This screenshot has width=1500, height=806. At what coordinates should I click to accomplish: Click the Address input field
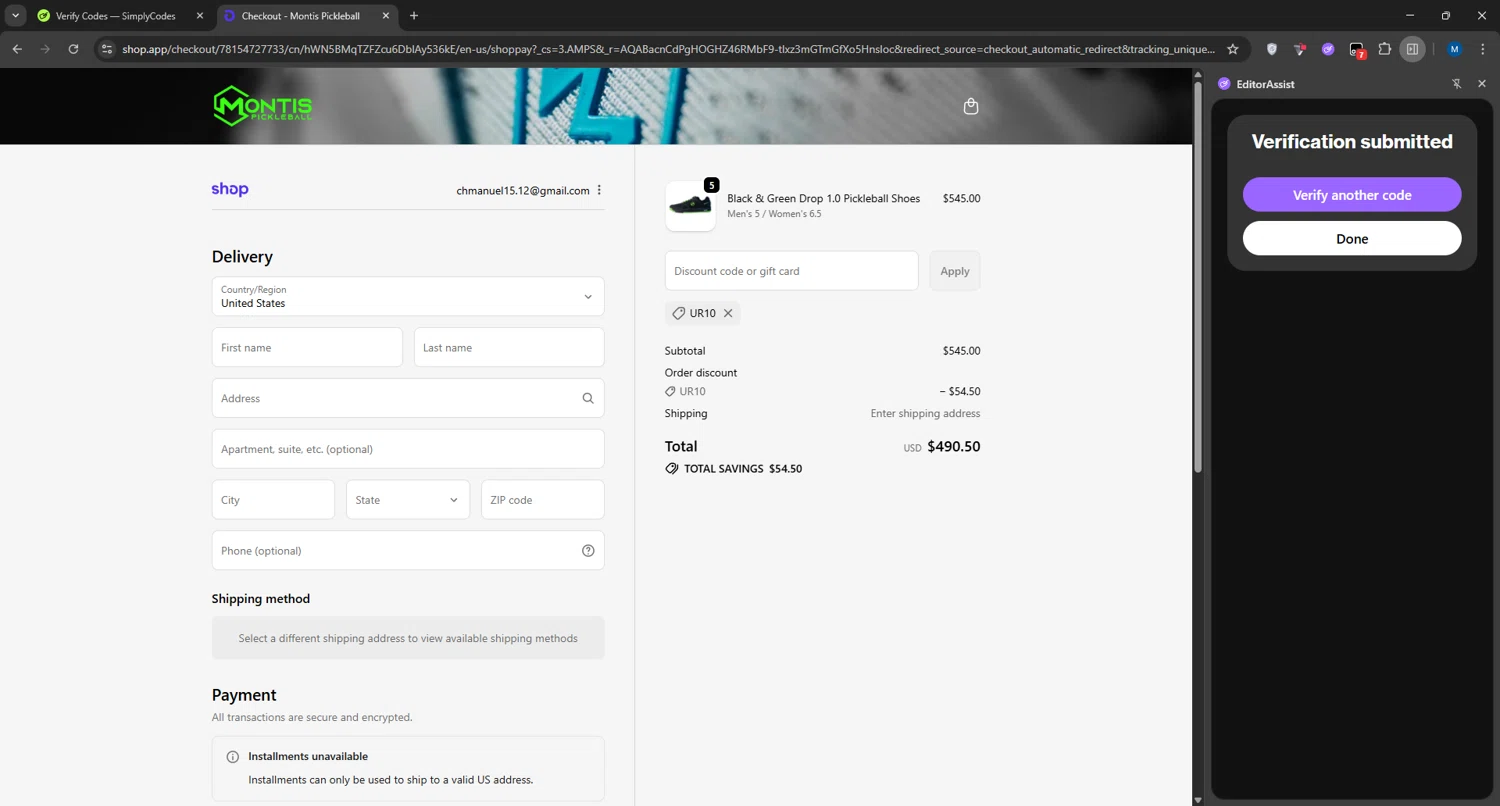[408, 398]
